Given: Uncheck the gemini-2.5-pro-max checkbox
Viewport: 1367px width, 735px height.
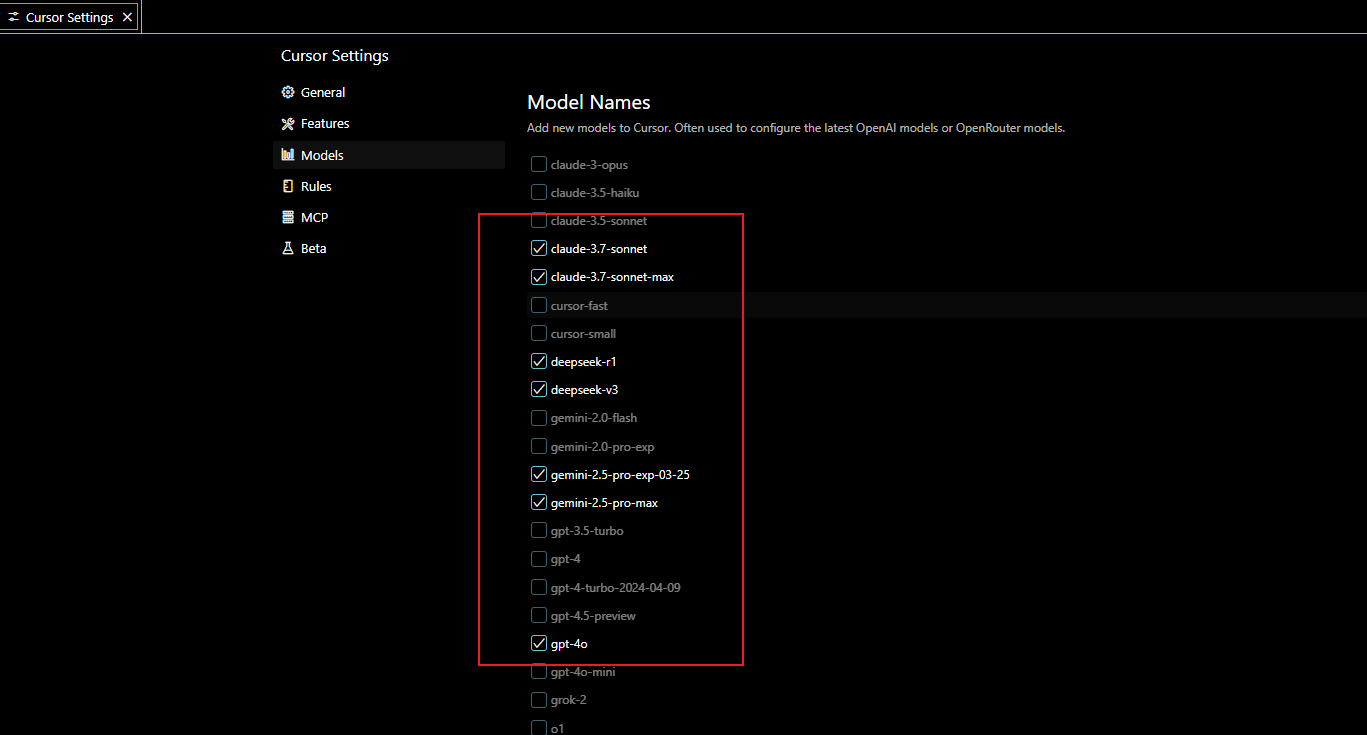Looking at the screenshot, I should pos(539,502).
